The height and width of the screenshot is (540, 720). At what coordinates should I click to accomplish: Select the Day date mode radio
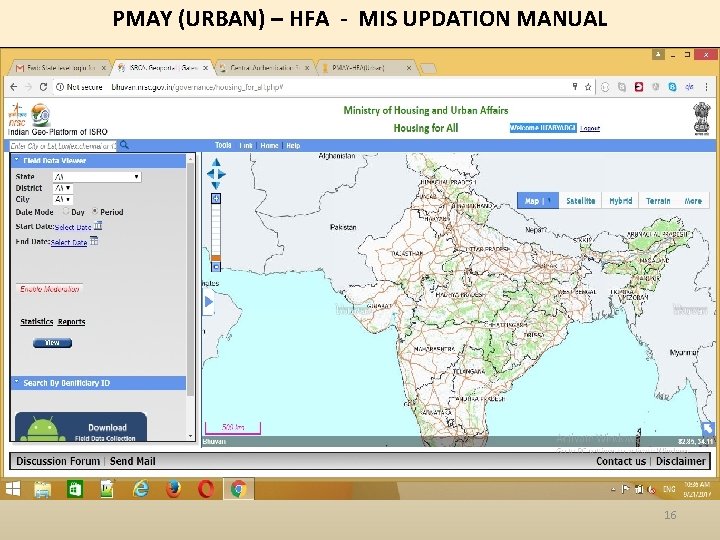[66, 211]
